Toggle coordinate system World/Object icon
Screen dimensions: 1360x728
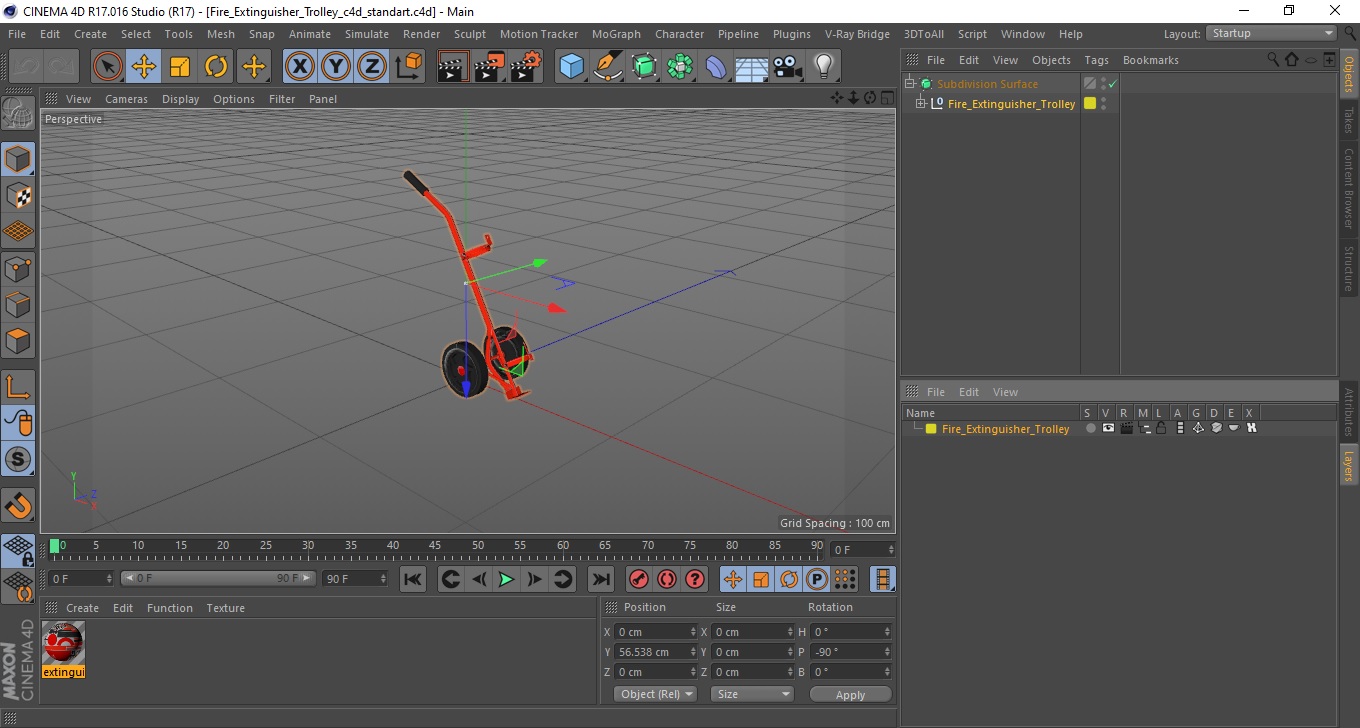pos(408,67)
